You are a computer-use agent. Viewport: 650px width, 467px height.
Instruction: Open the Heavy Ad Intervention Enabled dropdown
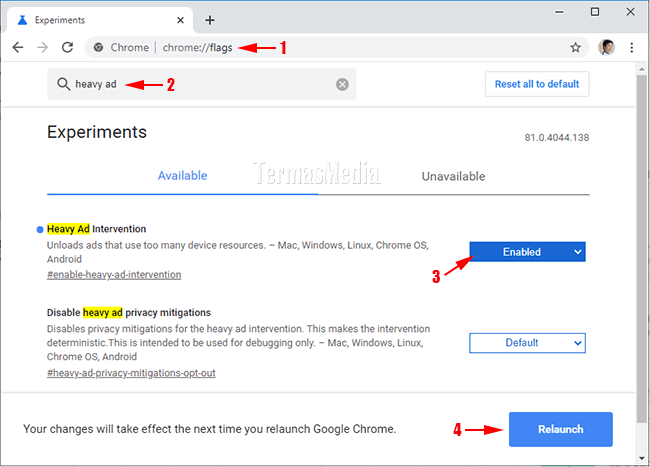(x=527, y=252)
